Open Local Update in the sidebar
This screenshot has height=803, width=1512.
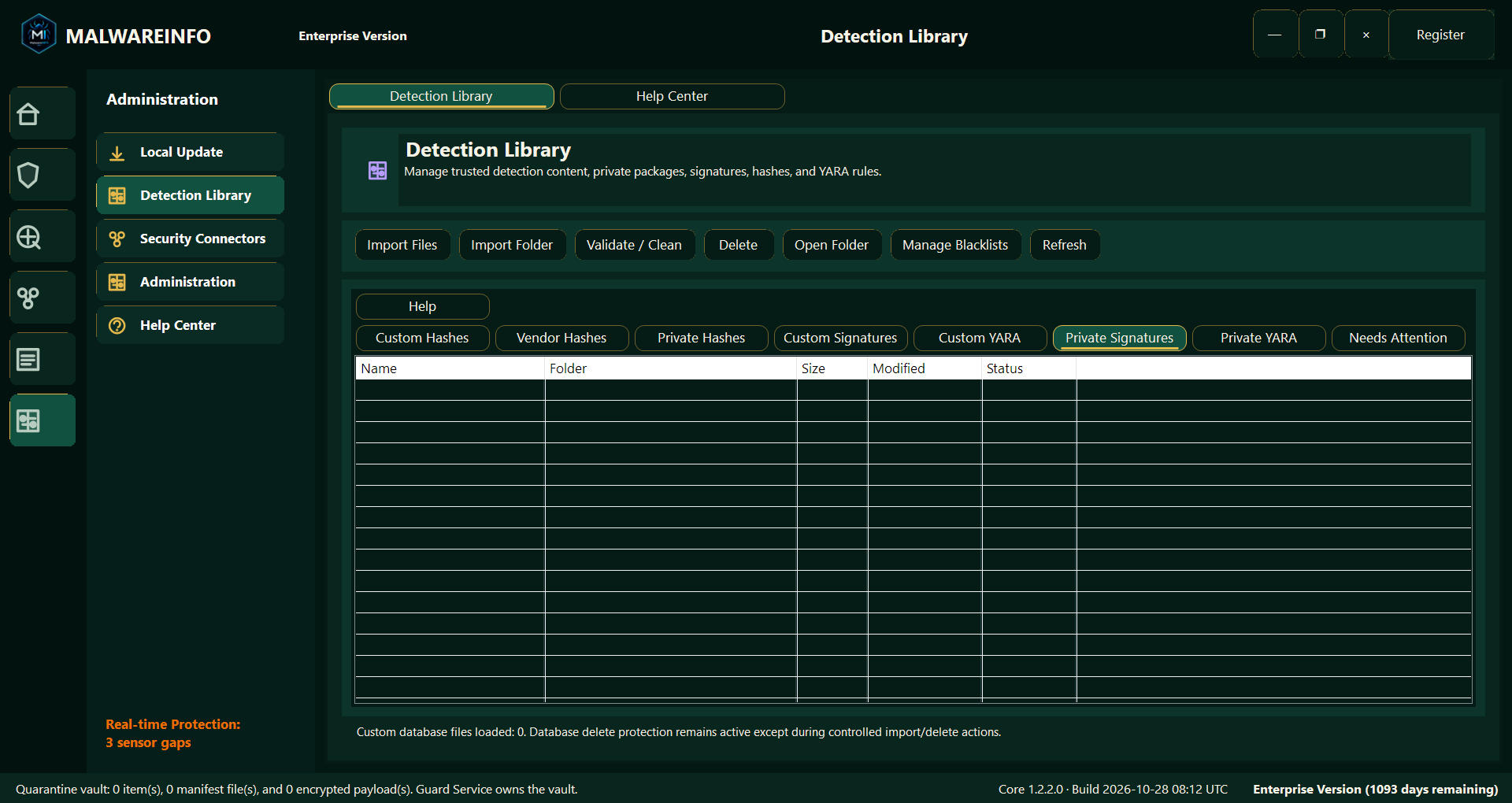coord(191,152)
